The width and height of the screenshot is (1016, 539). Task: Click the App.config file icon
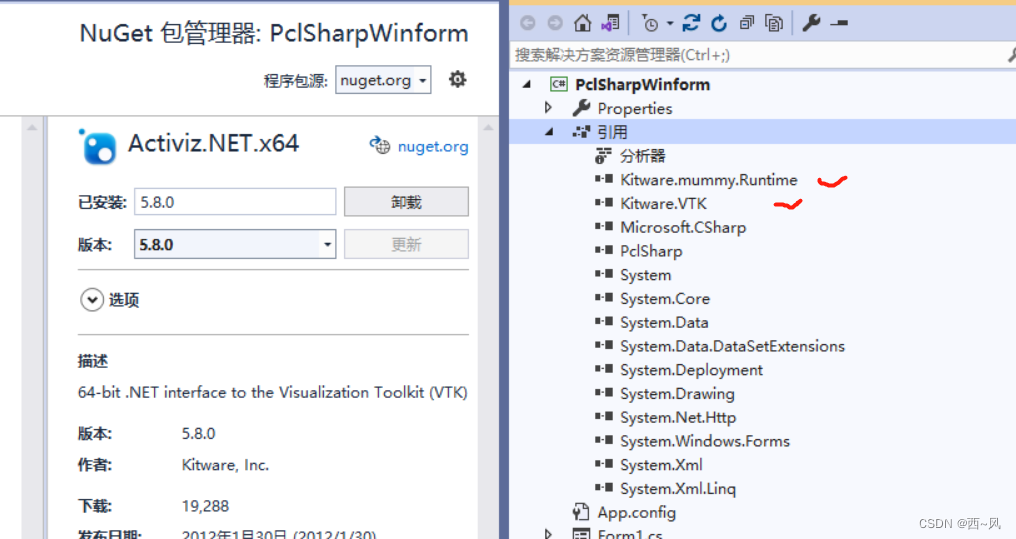pyautogui.click(x=581, y=512)
